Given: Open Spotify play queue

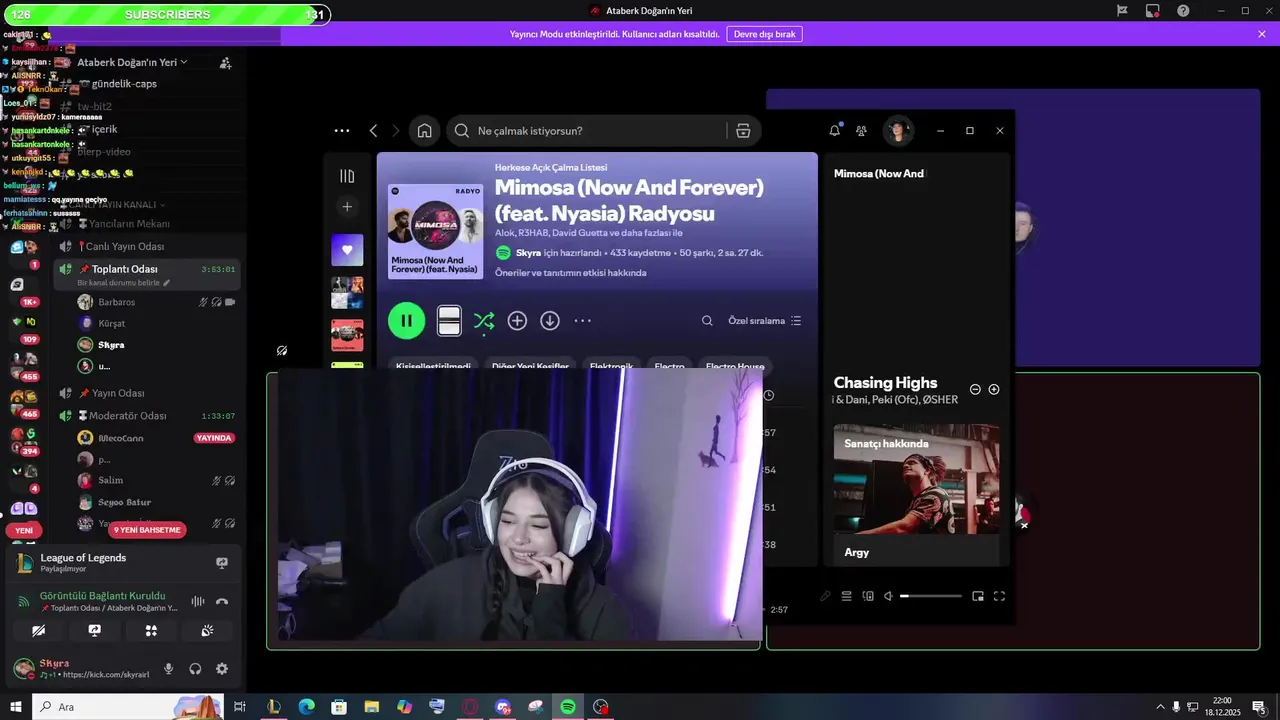Looking at the screenshot, I should 846,596.
